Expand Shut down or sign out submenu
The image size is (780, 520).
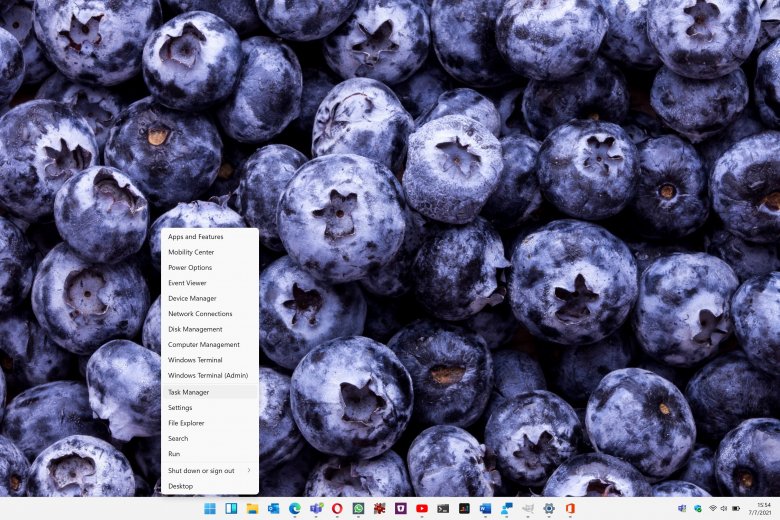pyautogui.click(x=209, y=471)
